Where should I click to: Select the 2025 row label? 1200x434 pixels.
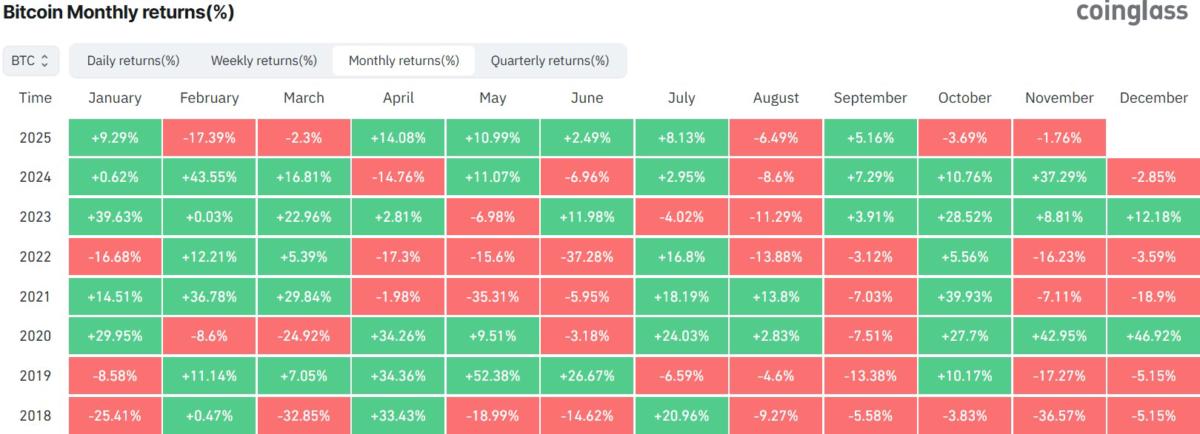coord(35,138)
